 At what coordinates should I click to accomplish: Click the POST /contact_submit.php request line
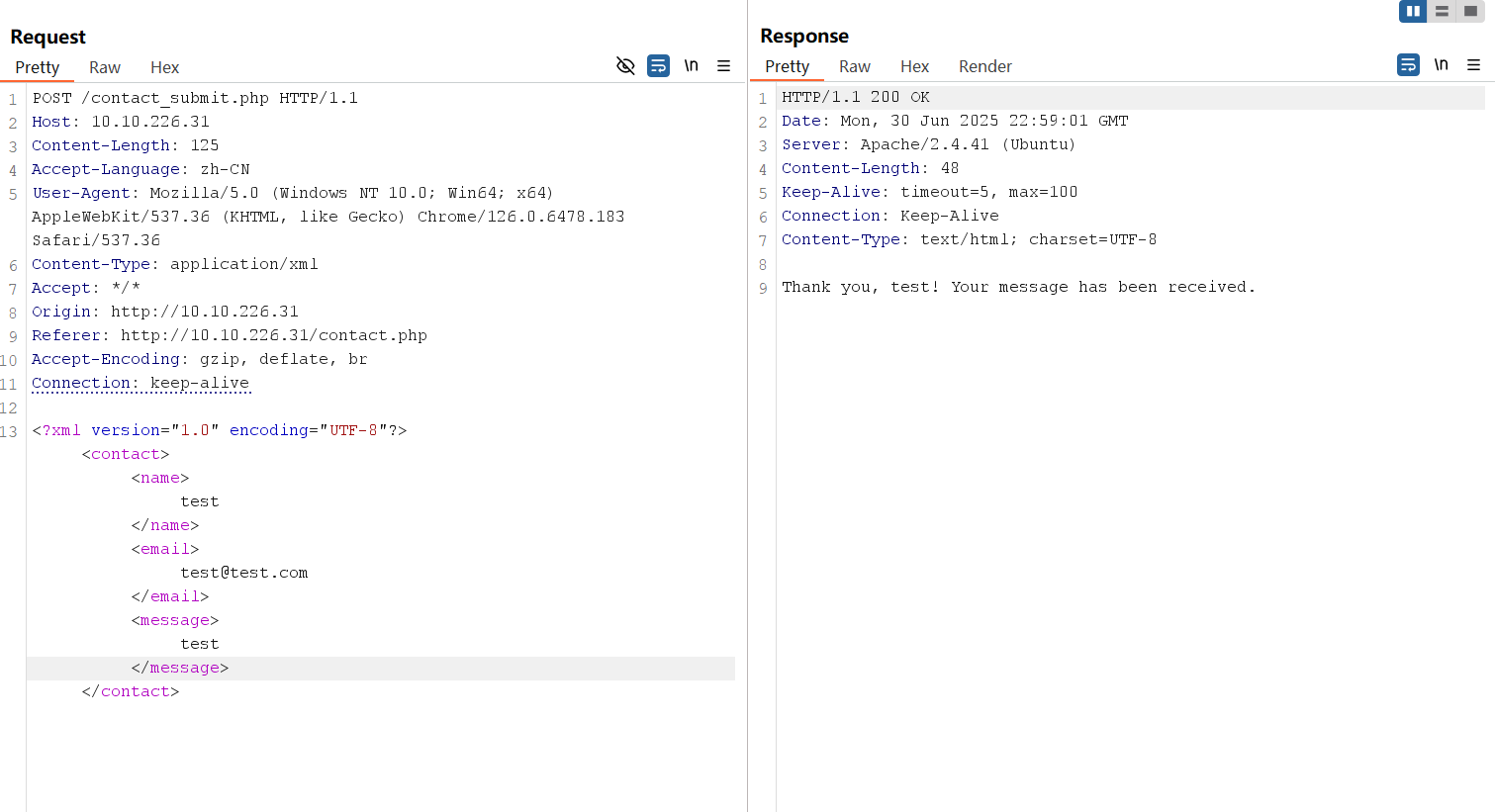tap(195, 98)
